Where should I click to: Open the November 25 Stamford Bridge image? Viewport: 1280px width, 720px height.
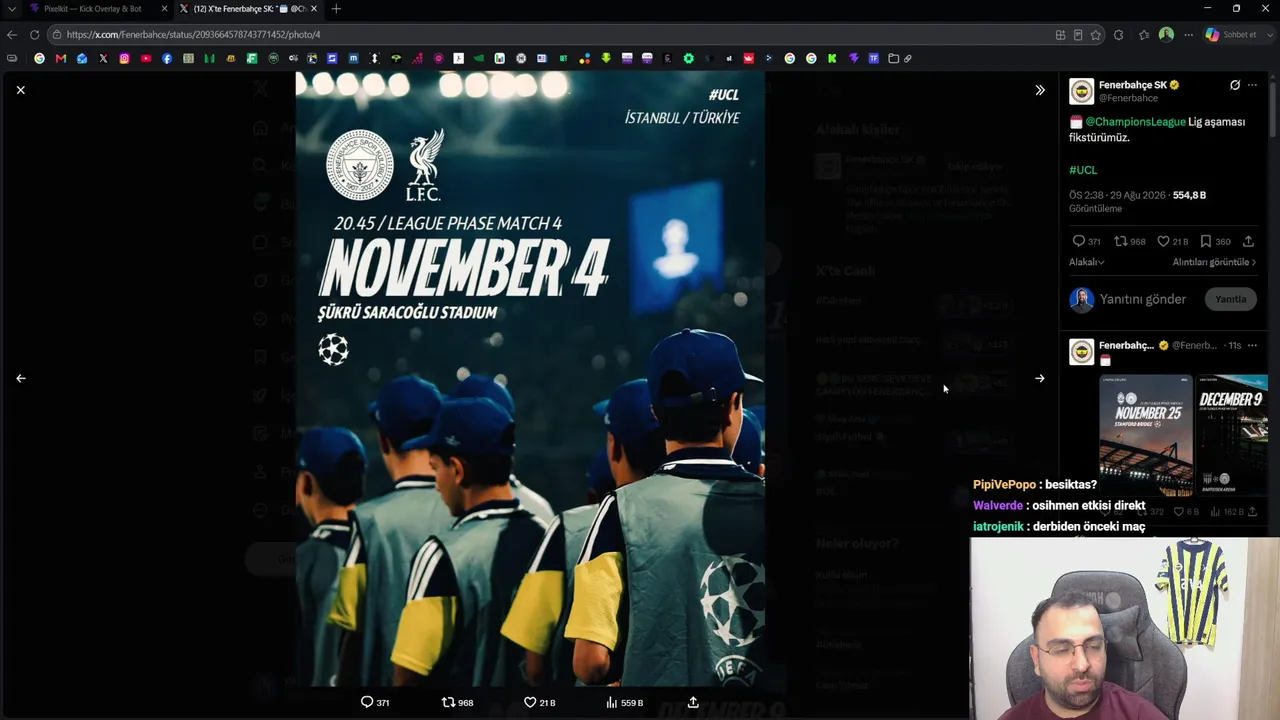[1146, 435]
